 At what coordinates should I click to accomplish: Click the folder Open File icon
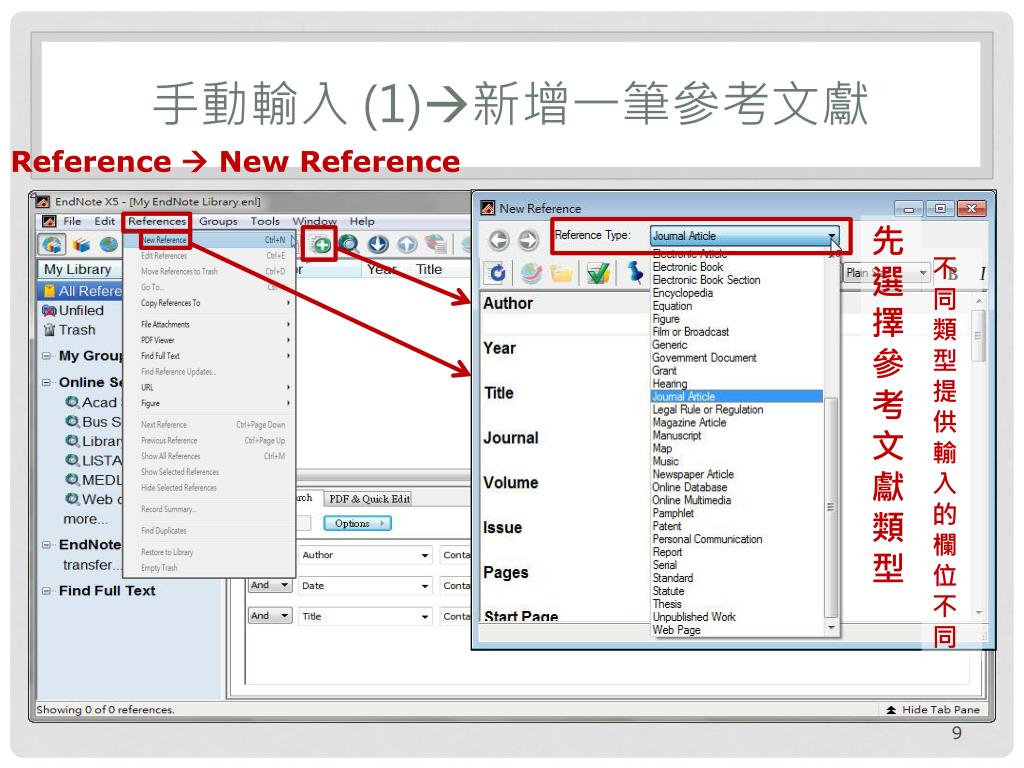pos(561,273)
